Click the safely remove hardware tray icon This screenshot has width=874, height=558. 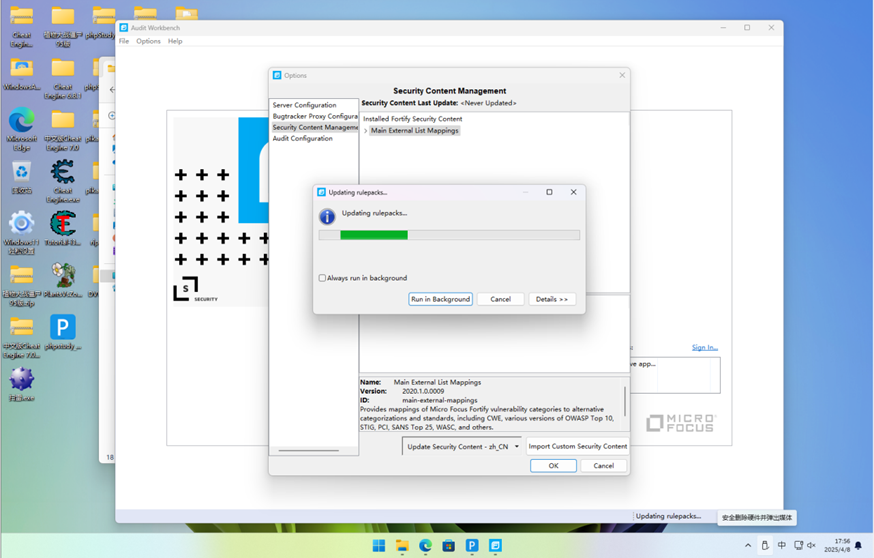(x=765, y=545)
